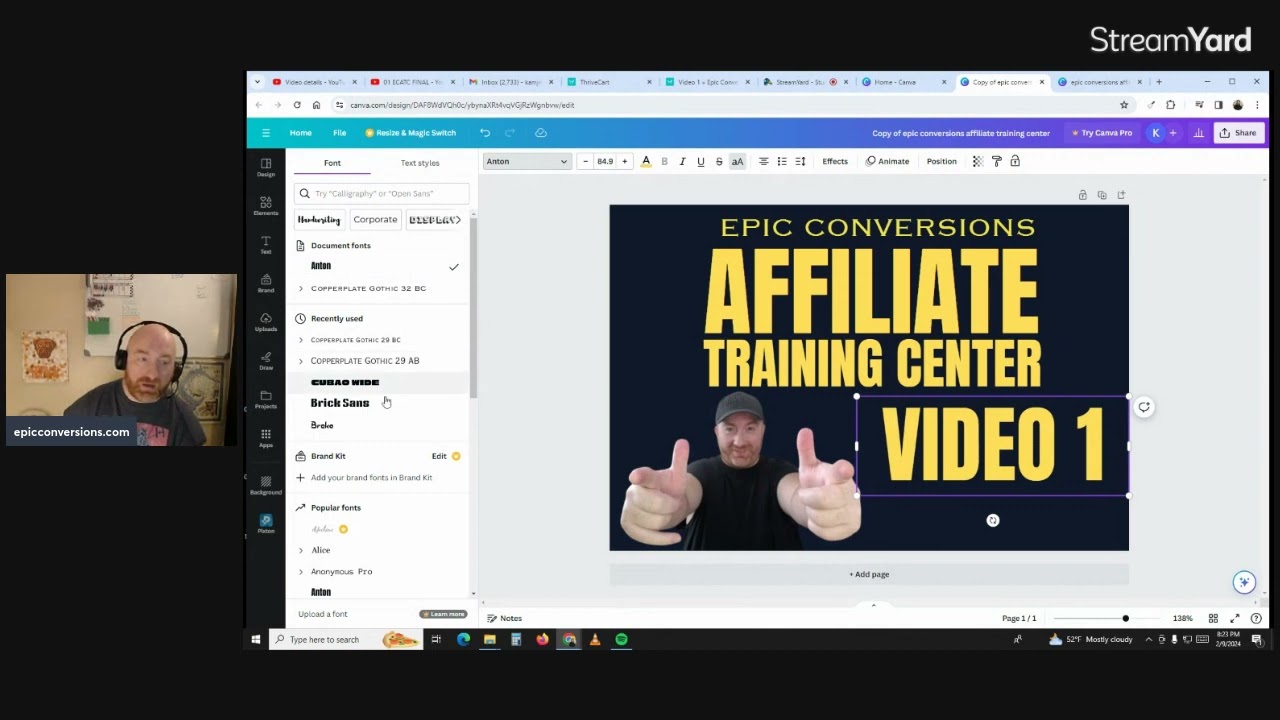Click the Windows Start button
The width and height of the screenshot is (1280, 720).
256,639
